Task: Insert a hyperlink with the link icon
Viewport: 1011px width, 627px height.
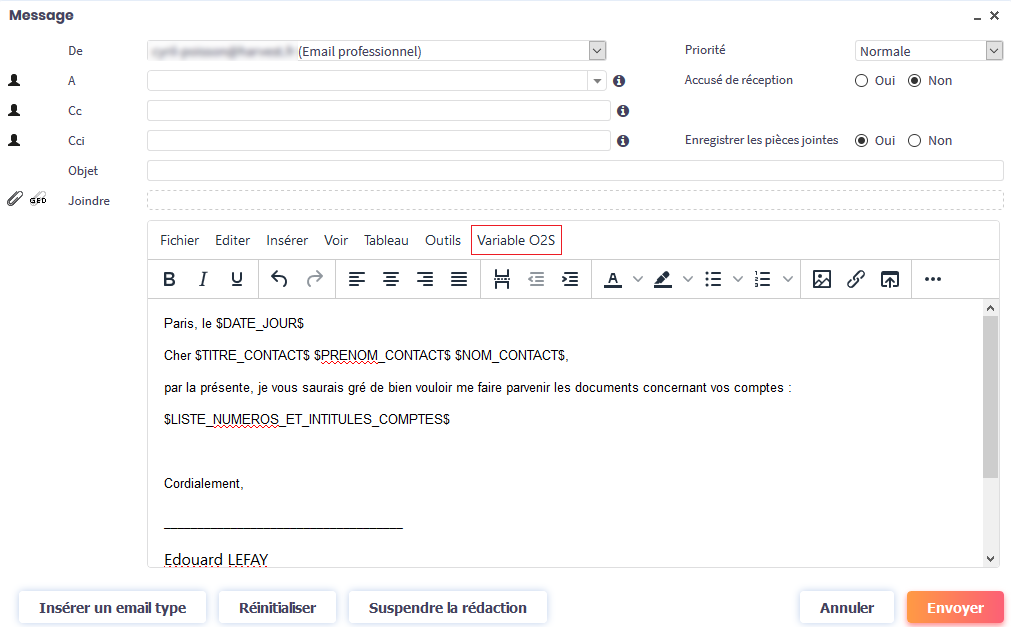Action: [x=856, y=280]
